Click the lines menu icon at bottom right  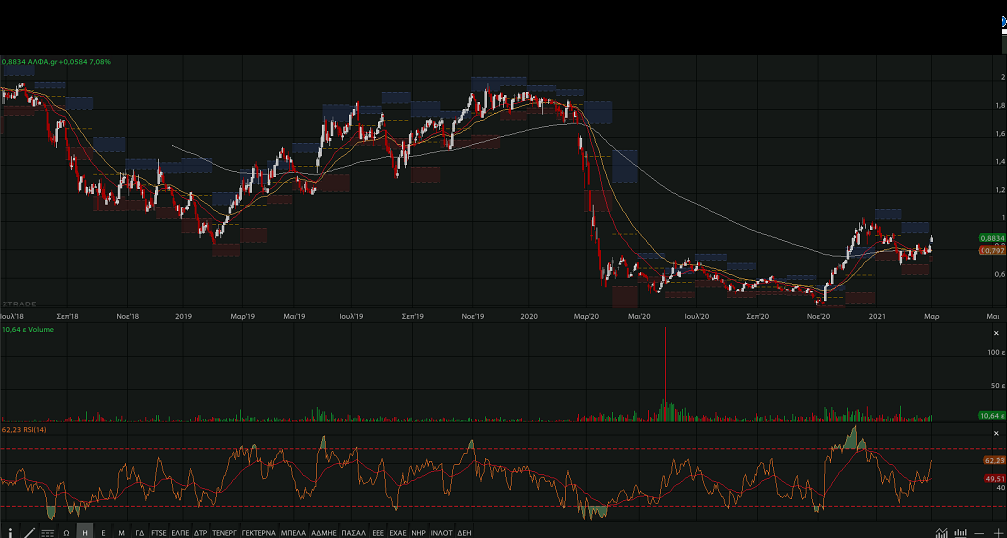click(961, 531)
